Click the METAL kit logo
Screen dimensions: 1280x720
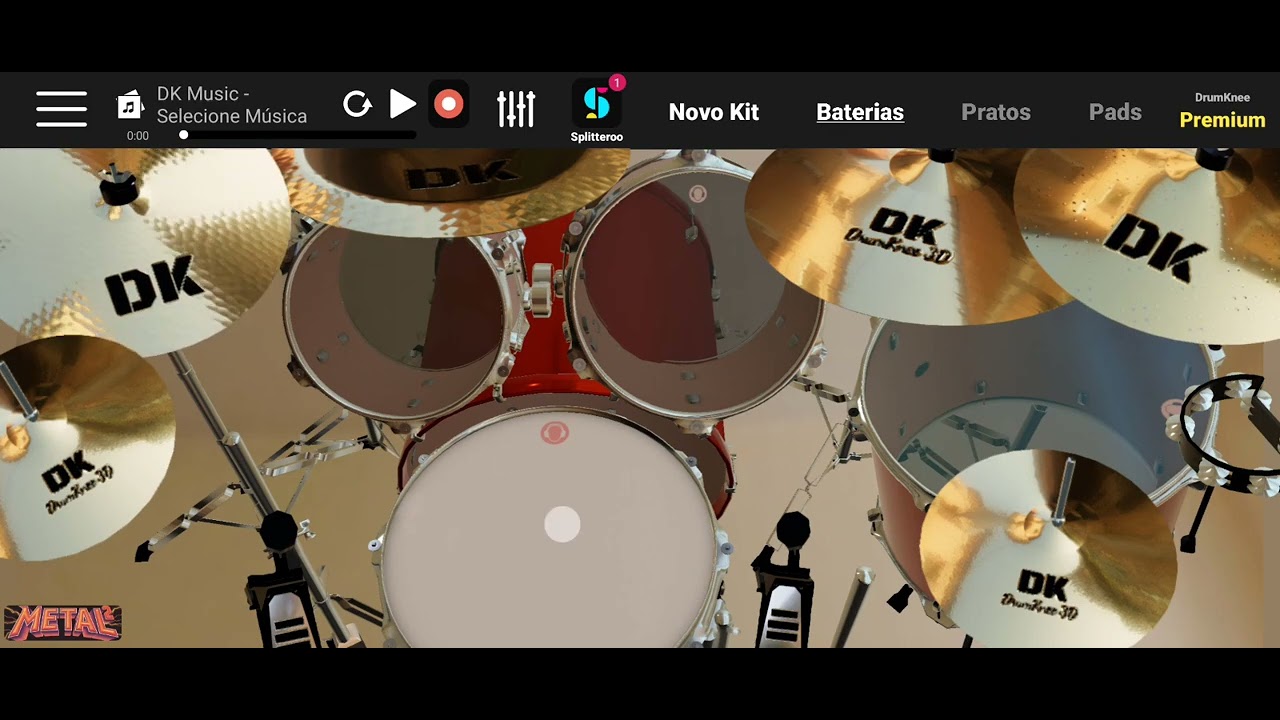click(x=63, y=622)
